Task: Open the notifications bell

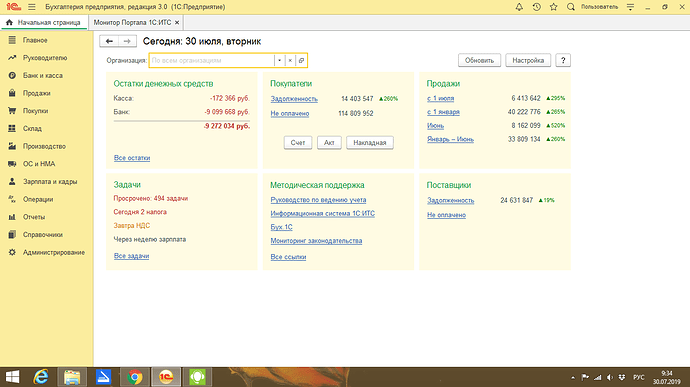Action: pyautogui.click(x=519, y=7)
